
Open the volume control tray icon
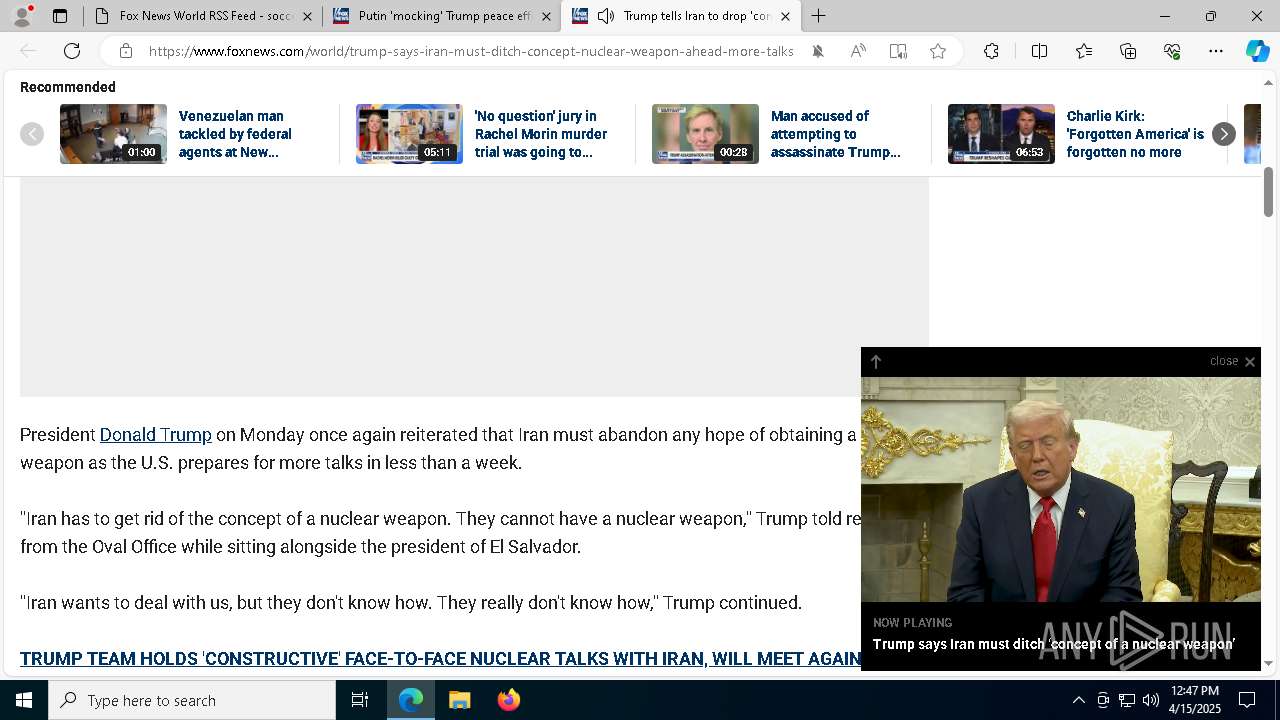(x=1151, y=700)
